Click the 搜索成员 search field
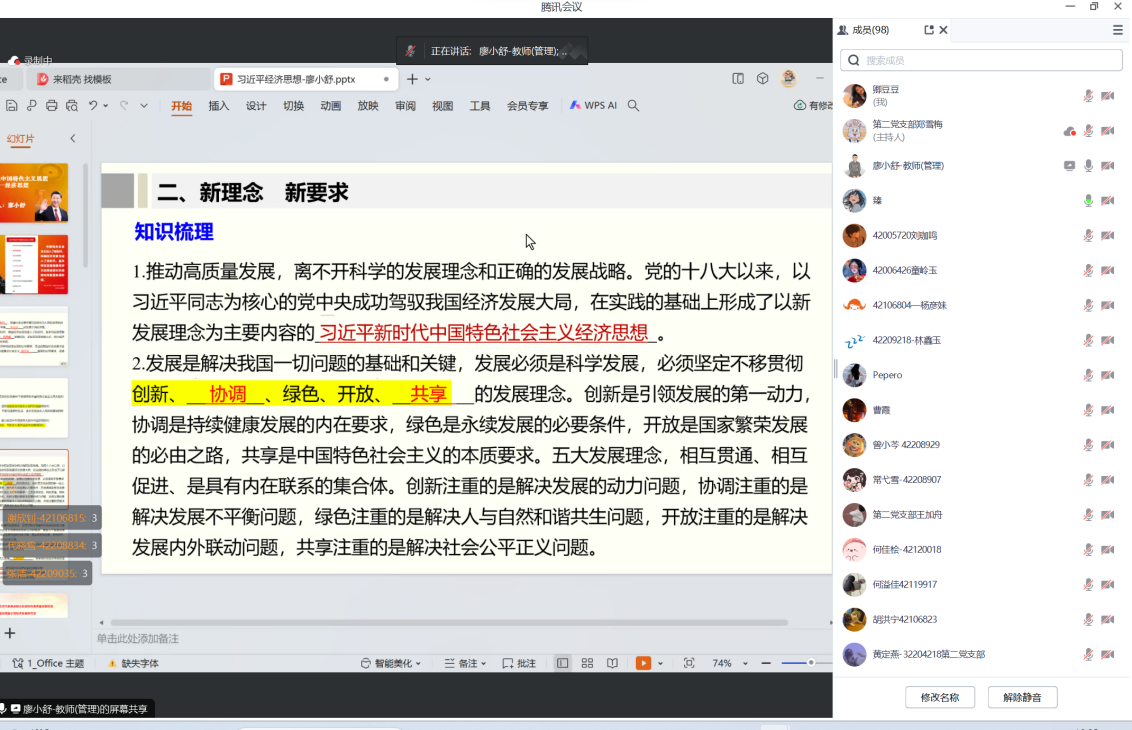Viewport: 1132px width, 730px height. point(980,60)
